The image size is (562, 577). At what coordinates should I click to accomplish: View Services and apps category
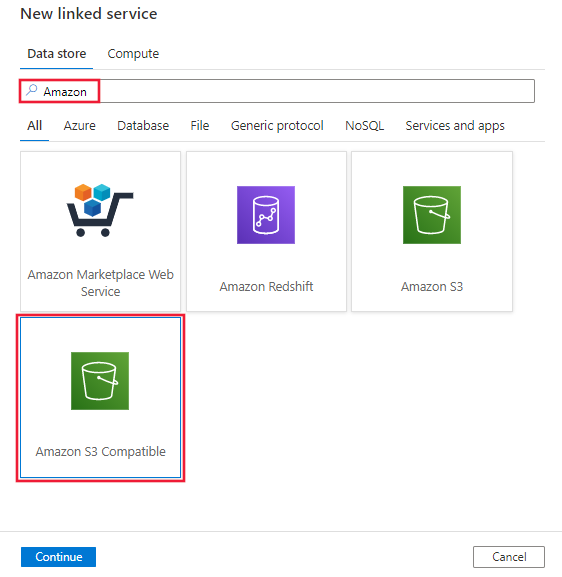455,125
